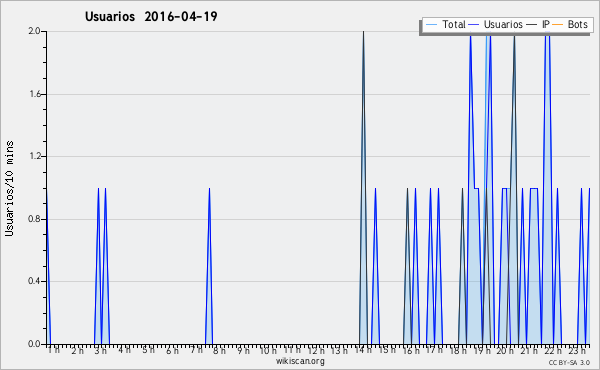This screenshot has height=370, width=600.
Task: Click the '12 h' x-axis label
Action: [316, 350]
